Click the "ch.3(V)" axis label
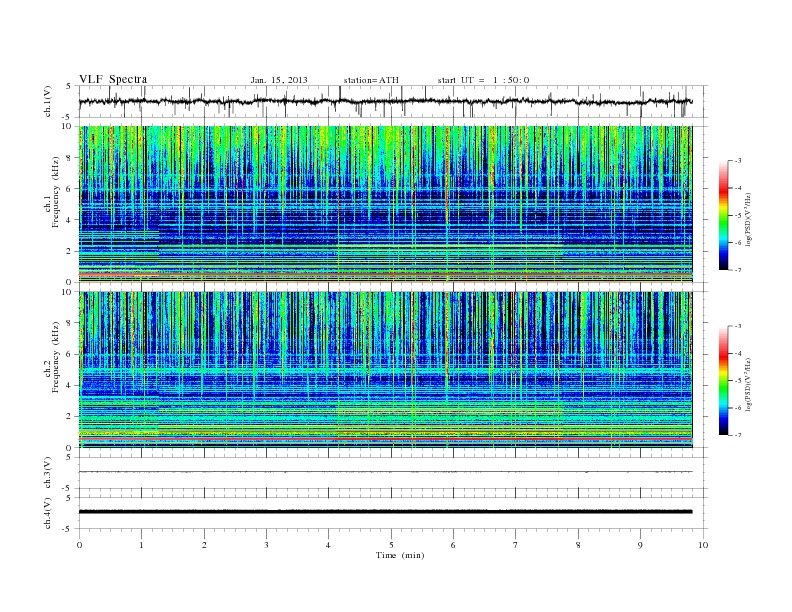 [48, 473]
